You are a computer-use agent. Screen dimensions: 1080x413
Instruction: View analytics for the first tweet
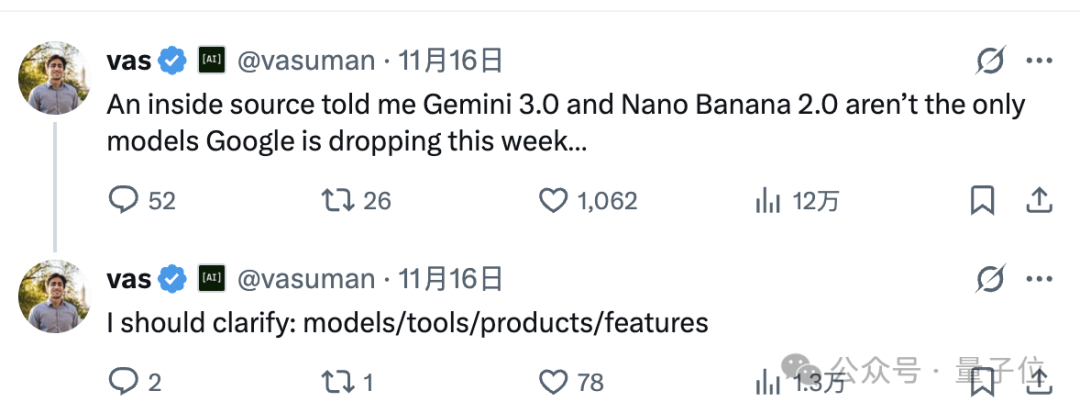click(x=768, y=201)
